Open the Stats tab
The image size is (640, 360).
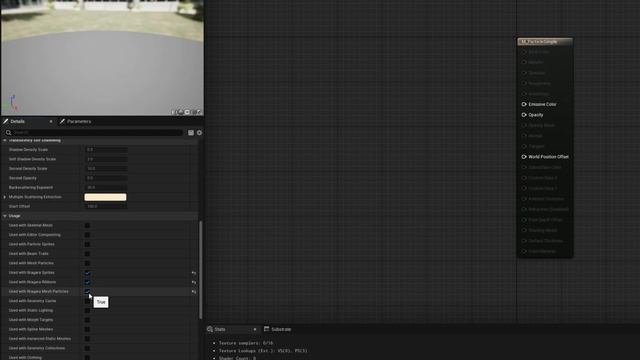click(220, 329)
